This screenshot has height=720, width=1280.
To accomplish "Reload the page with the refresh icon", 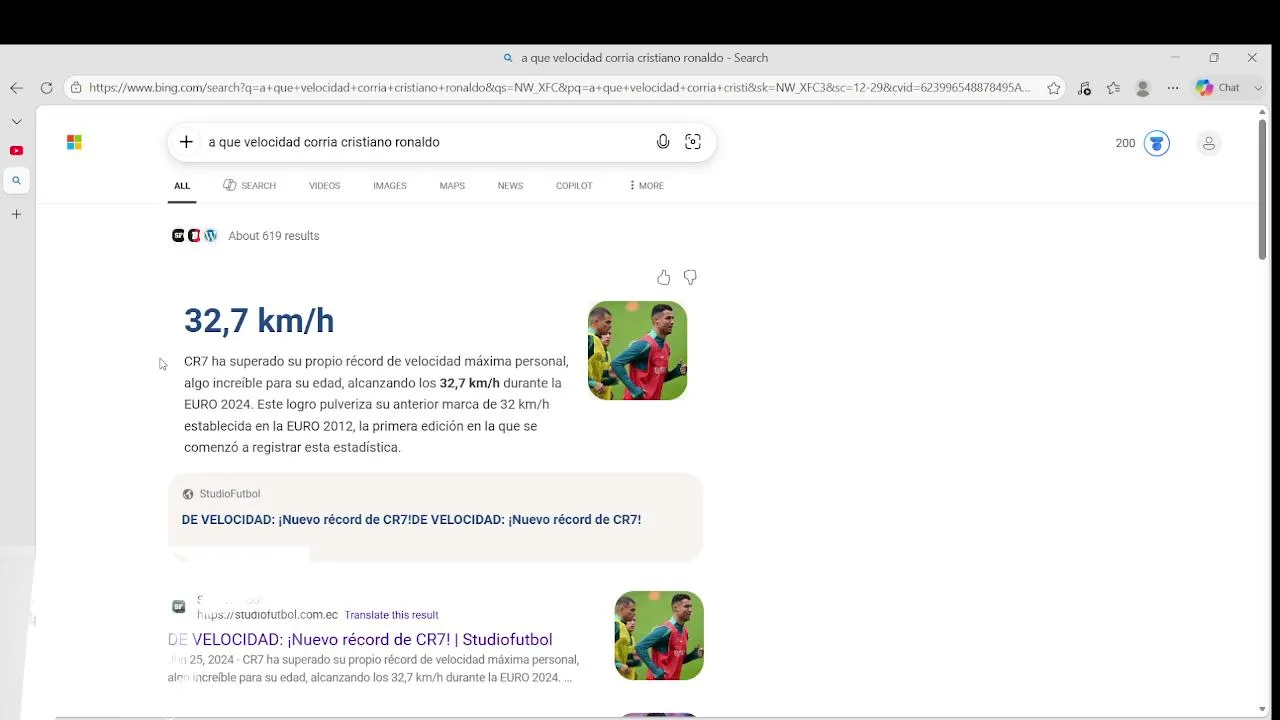I will coord(46,88).
